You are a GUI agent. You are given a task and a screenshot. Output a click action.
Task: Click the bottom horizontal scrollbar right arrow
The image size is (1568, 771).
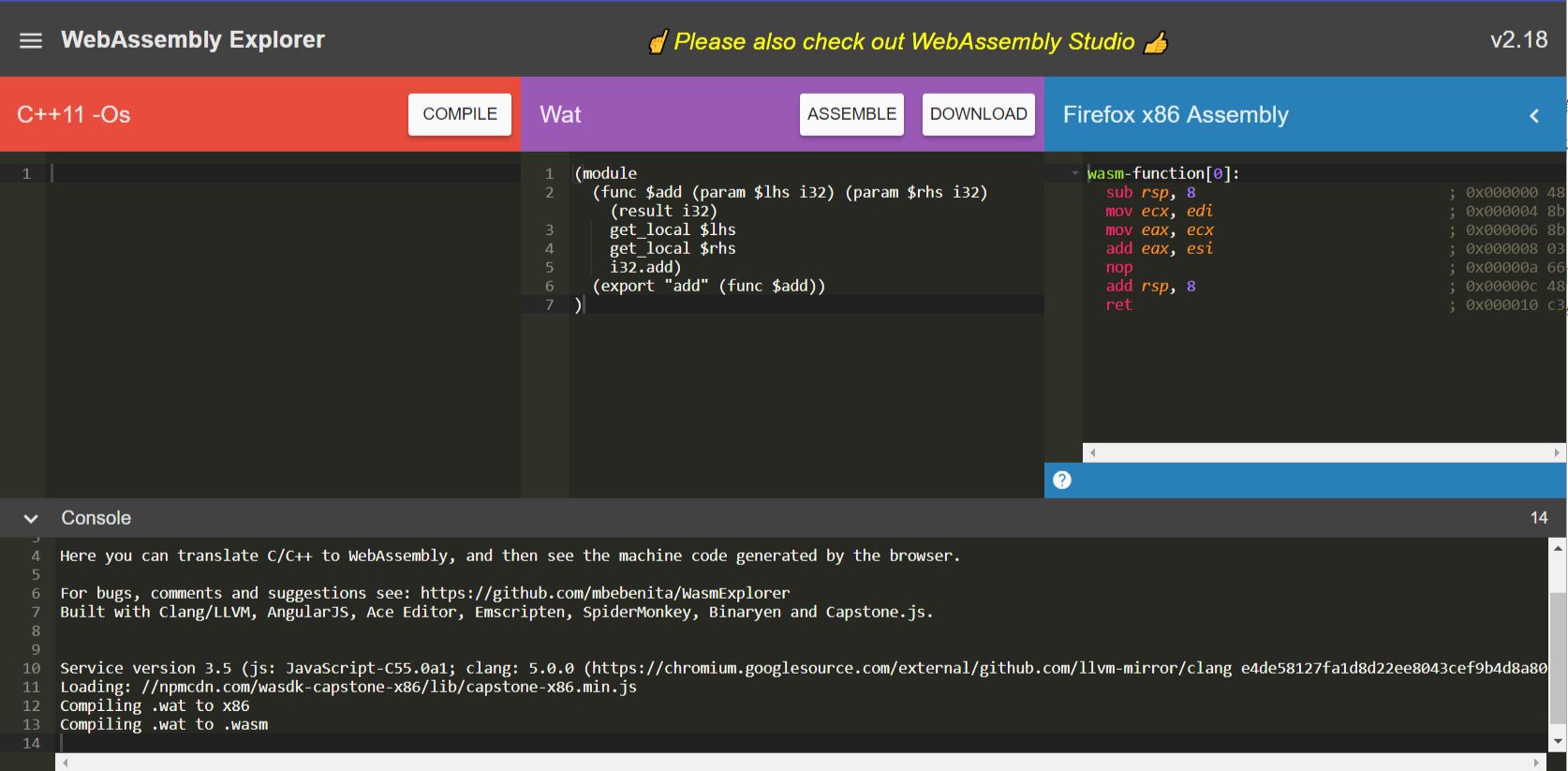click(x=1538, y=763)
